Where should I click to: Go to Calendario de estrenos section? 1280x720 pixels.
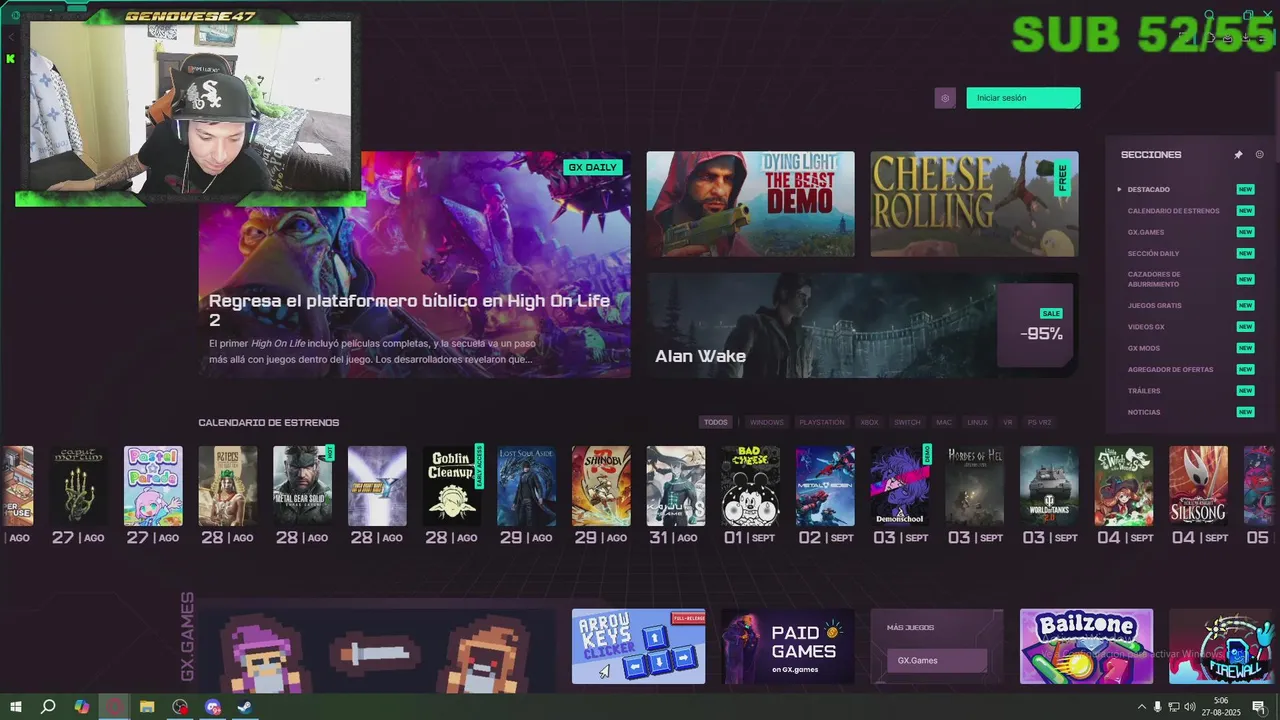point(1173,211)
